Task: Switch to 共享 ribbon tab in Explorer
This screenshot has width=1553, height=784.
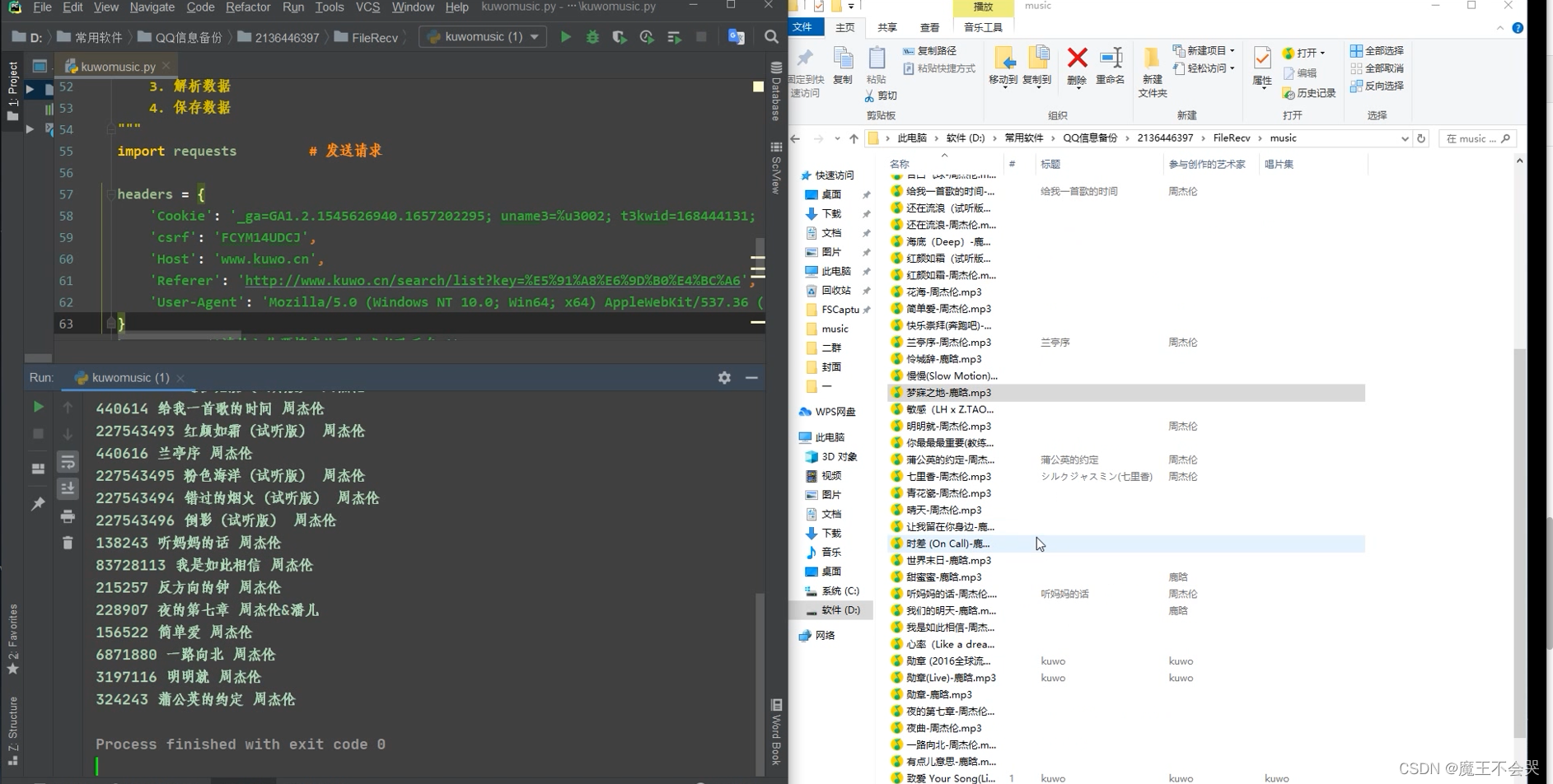Action: pyautogui.click(x=887, y=27)
